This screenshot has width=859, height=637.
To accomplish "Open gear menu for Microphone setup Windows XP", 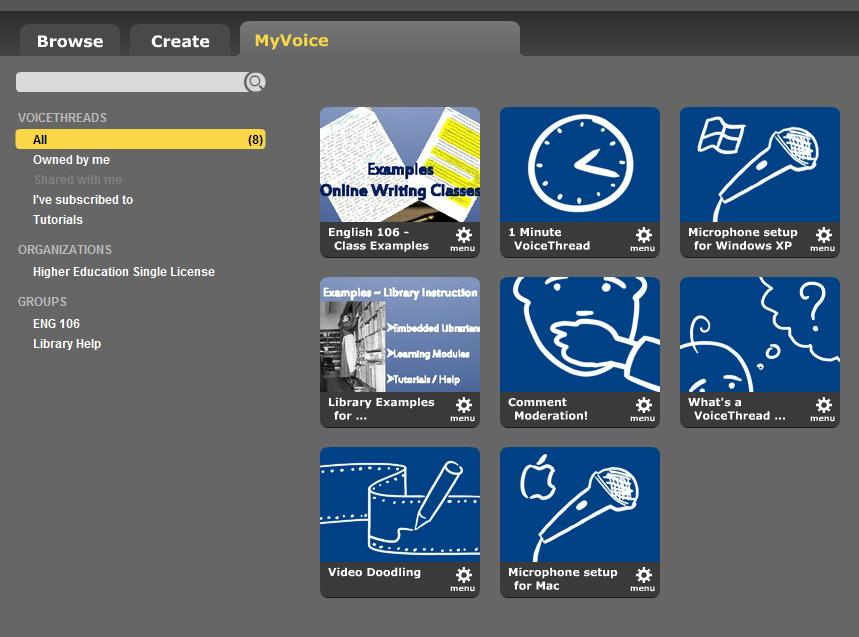I will pyautogui.click(x=823, y=239).
